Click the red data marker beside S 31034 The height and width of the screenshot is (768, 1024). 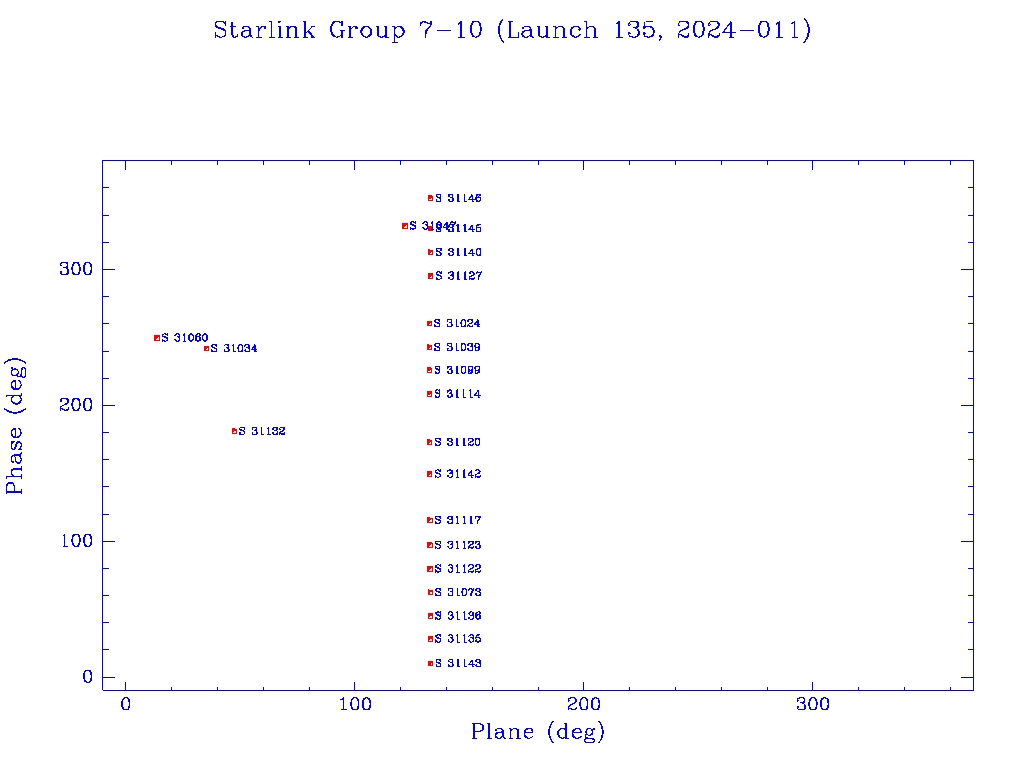[x=206, y=349]
